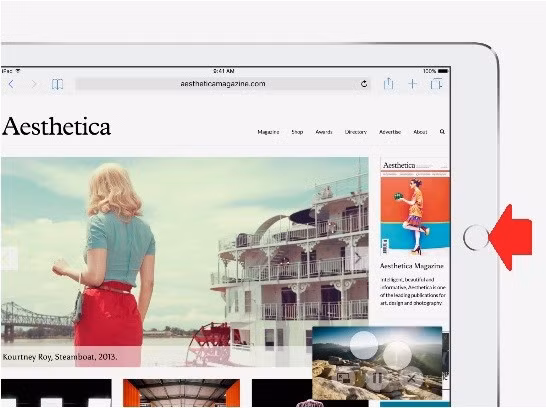Viewport: 546px width, 408px height.
Task: Tap Safari's forward arrow
Action: click(34, 84)
